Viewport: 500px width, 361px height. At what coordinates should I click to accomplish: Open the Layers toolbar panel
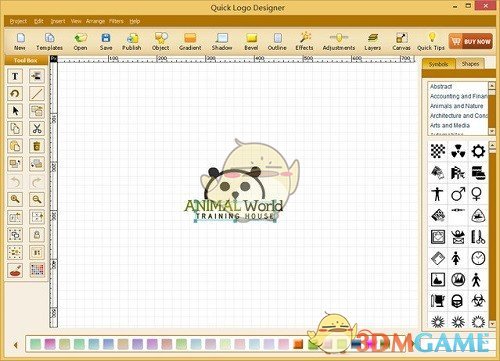373,42
